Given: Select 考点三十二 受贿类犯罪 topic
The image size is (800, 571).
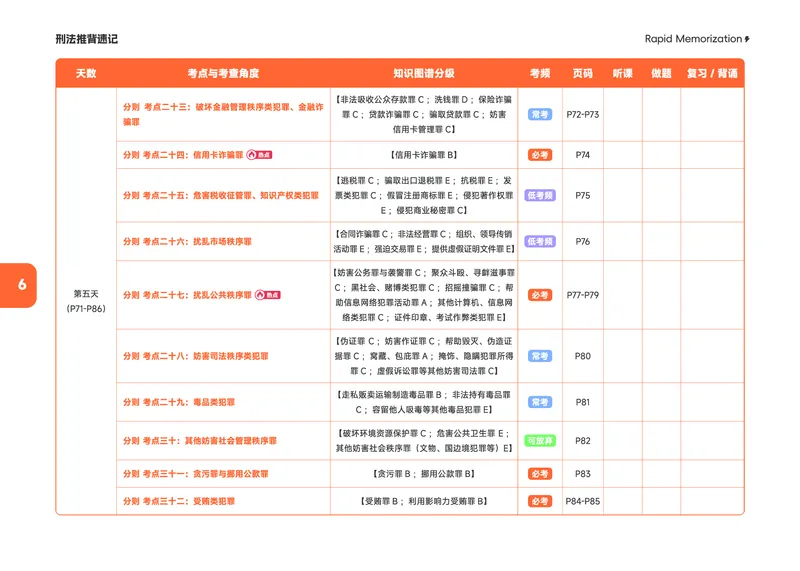Looking at the screenshot, I should (x=179, y=501).
